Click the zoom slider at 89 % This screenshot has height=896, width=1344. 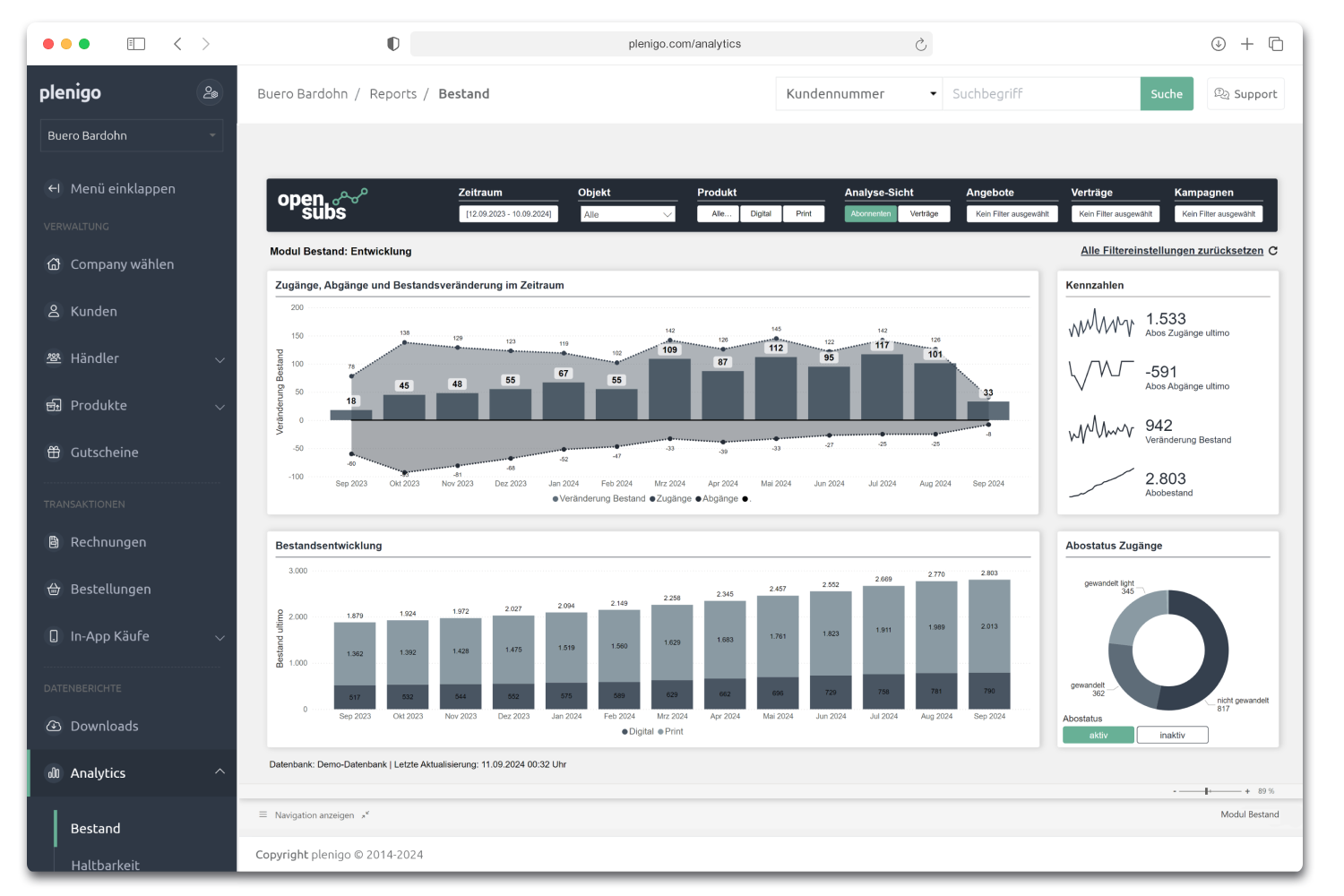point(1208,791)
